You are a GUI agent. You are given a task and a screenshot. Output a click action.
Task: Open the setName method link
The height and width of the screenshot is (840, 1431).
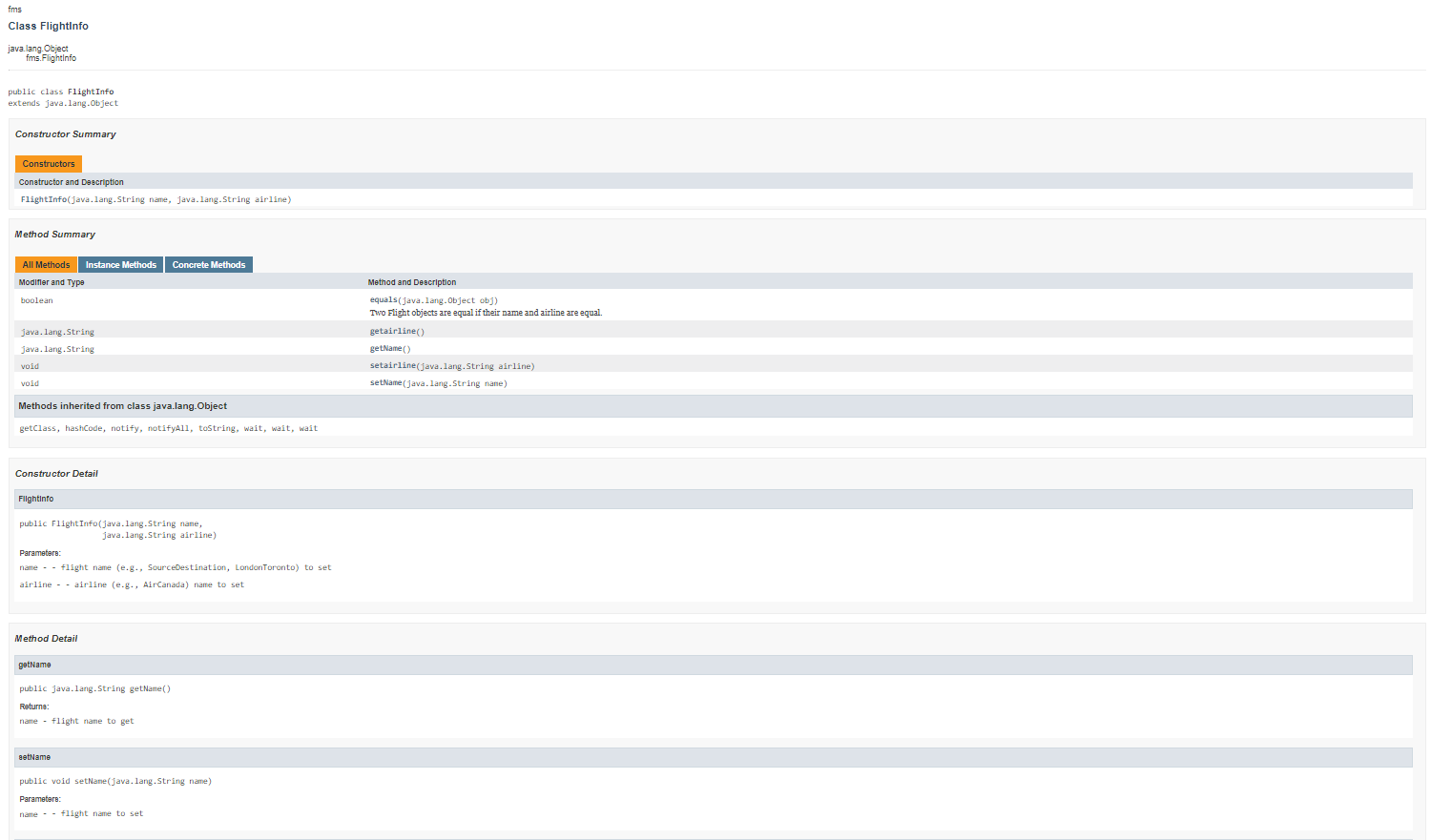click(x=385, y=382)
